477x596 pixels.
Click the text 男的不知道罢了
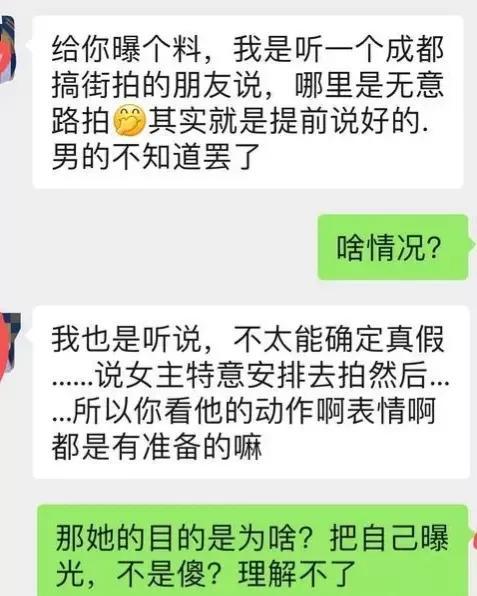pos(156,156)
